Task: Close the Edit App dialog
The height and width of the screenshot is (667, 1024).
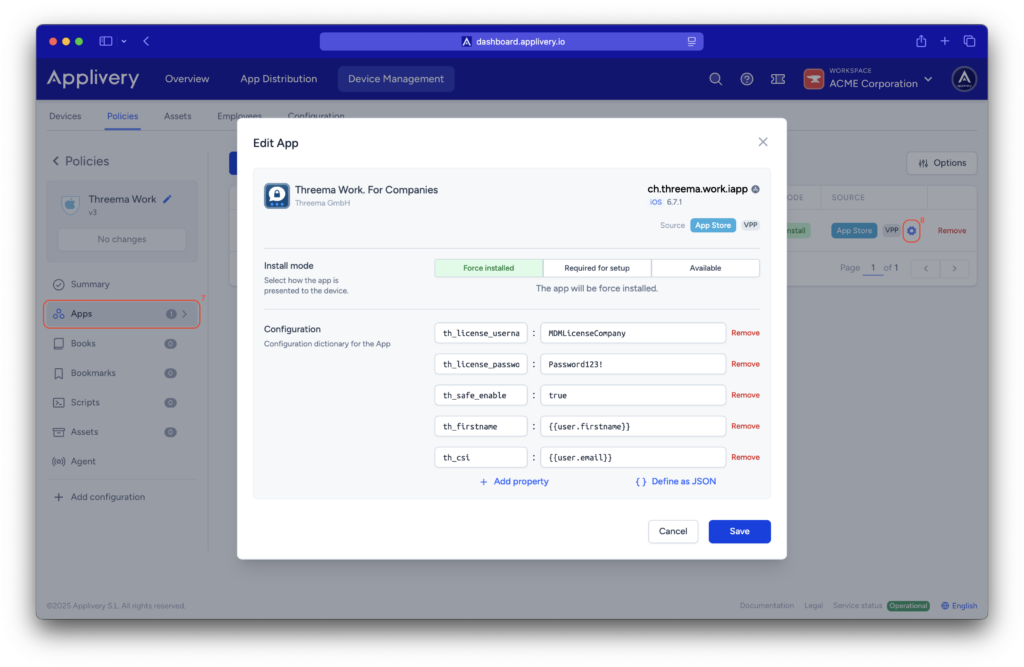Action: pos(762,142)
